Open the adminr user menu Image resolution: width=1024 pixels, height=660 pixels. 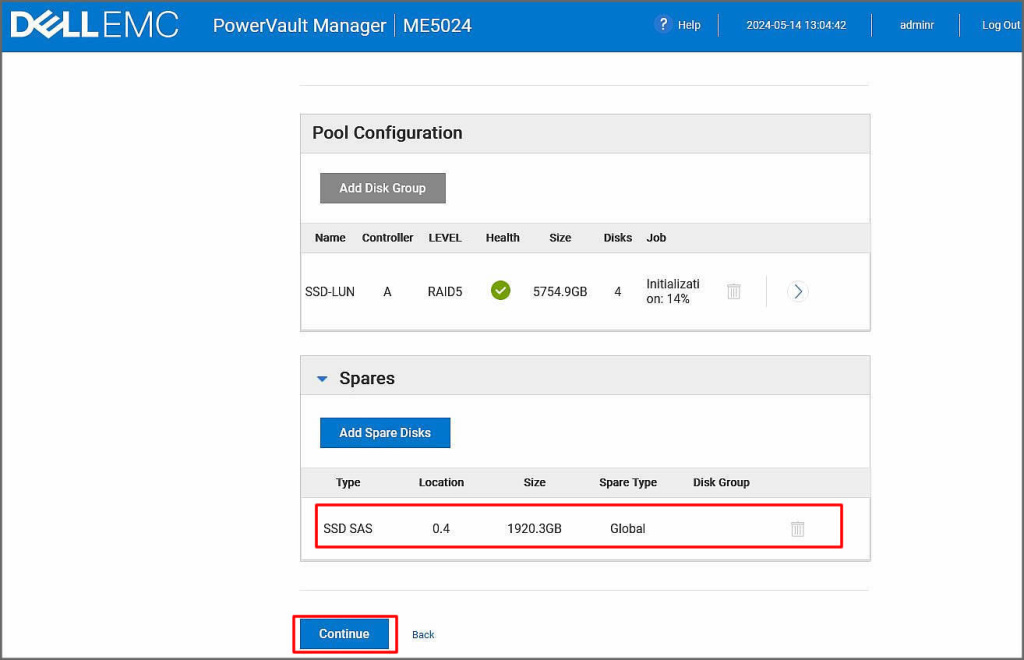916,25
